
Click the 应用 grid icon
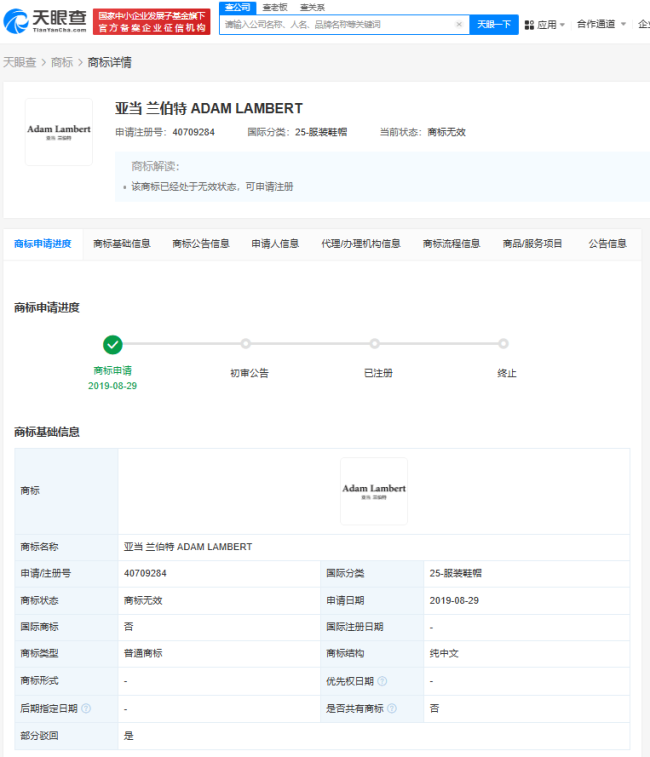529,24
